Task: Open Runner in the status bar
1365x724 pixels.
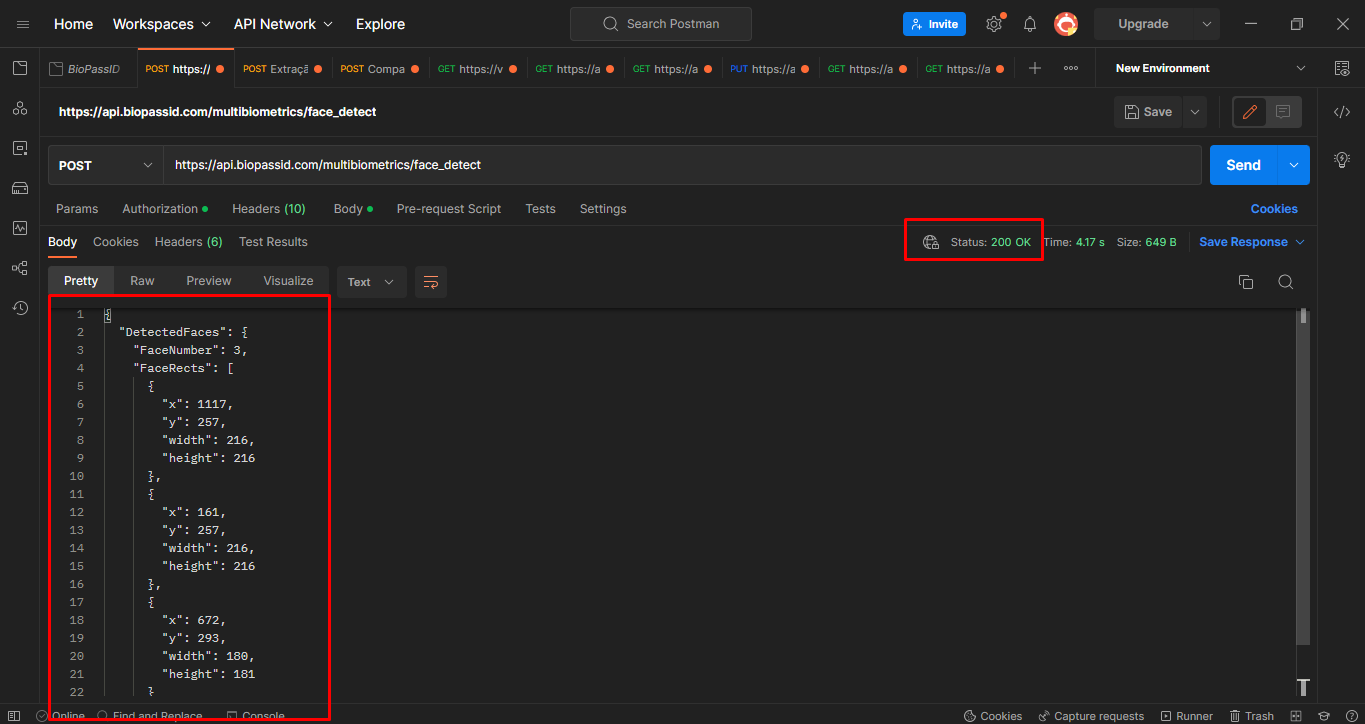Action: pos(1187,716)
